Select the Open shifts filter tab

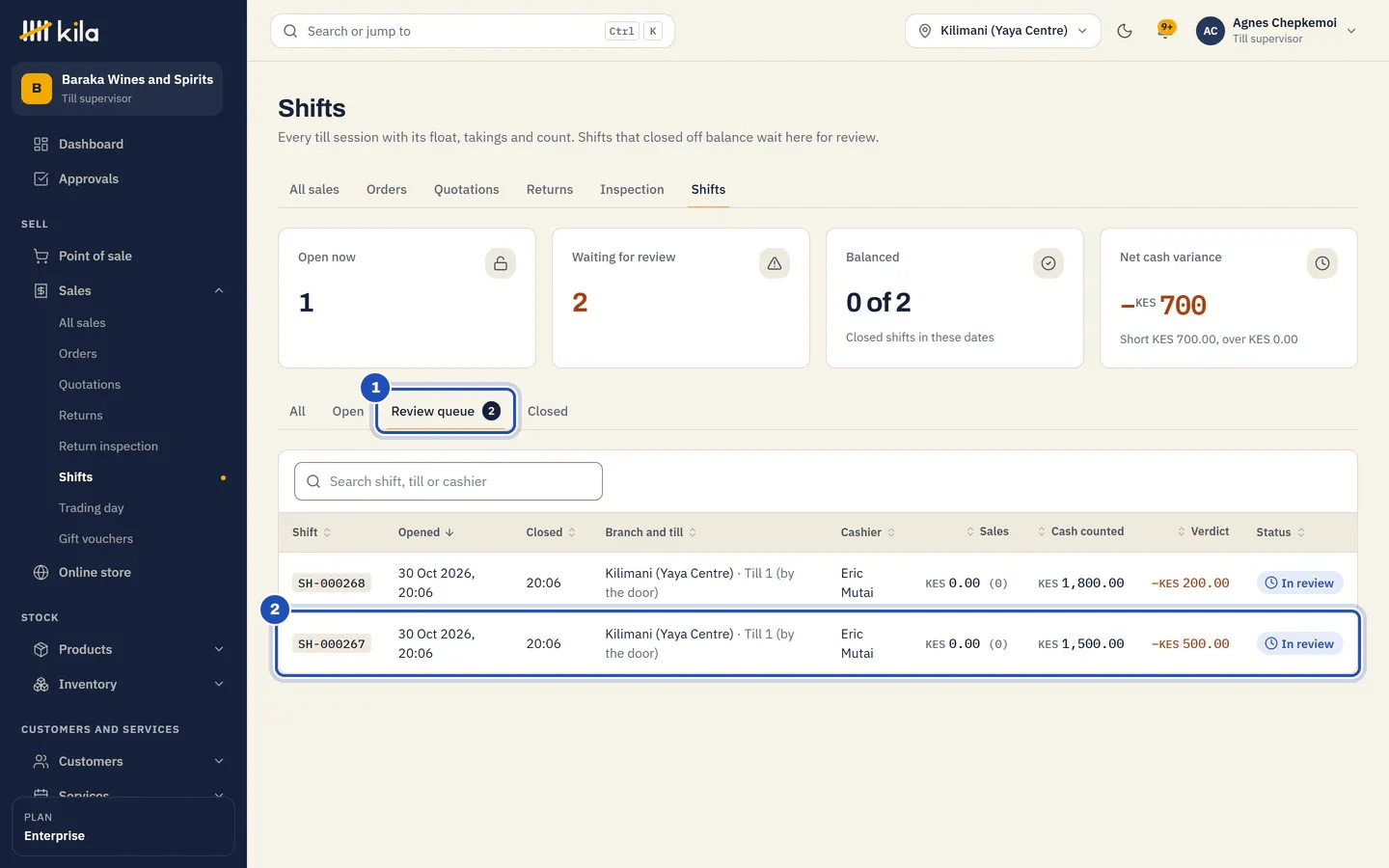tap(348, 411)
